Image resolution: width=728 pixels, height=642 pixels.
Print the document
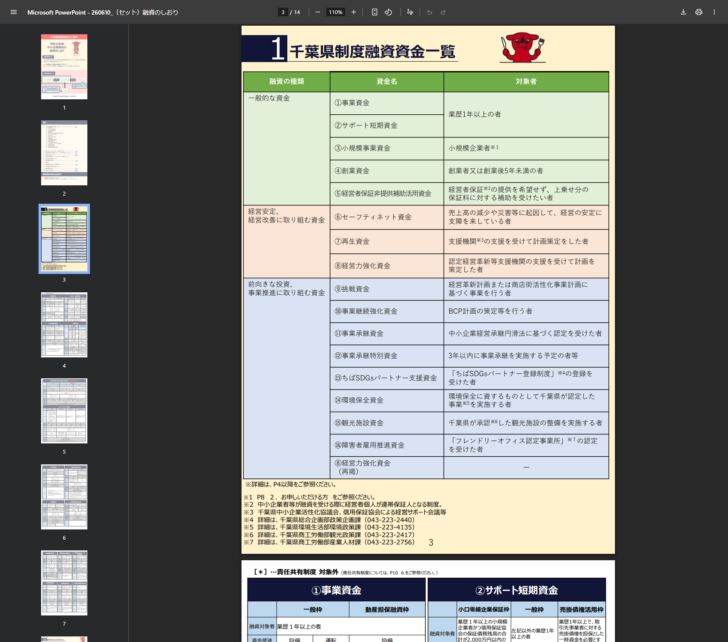(x=699, y=12)
